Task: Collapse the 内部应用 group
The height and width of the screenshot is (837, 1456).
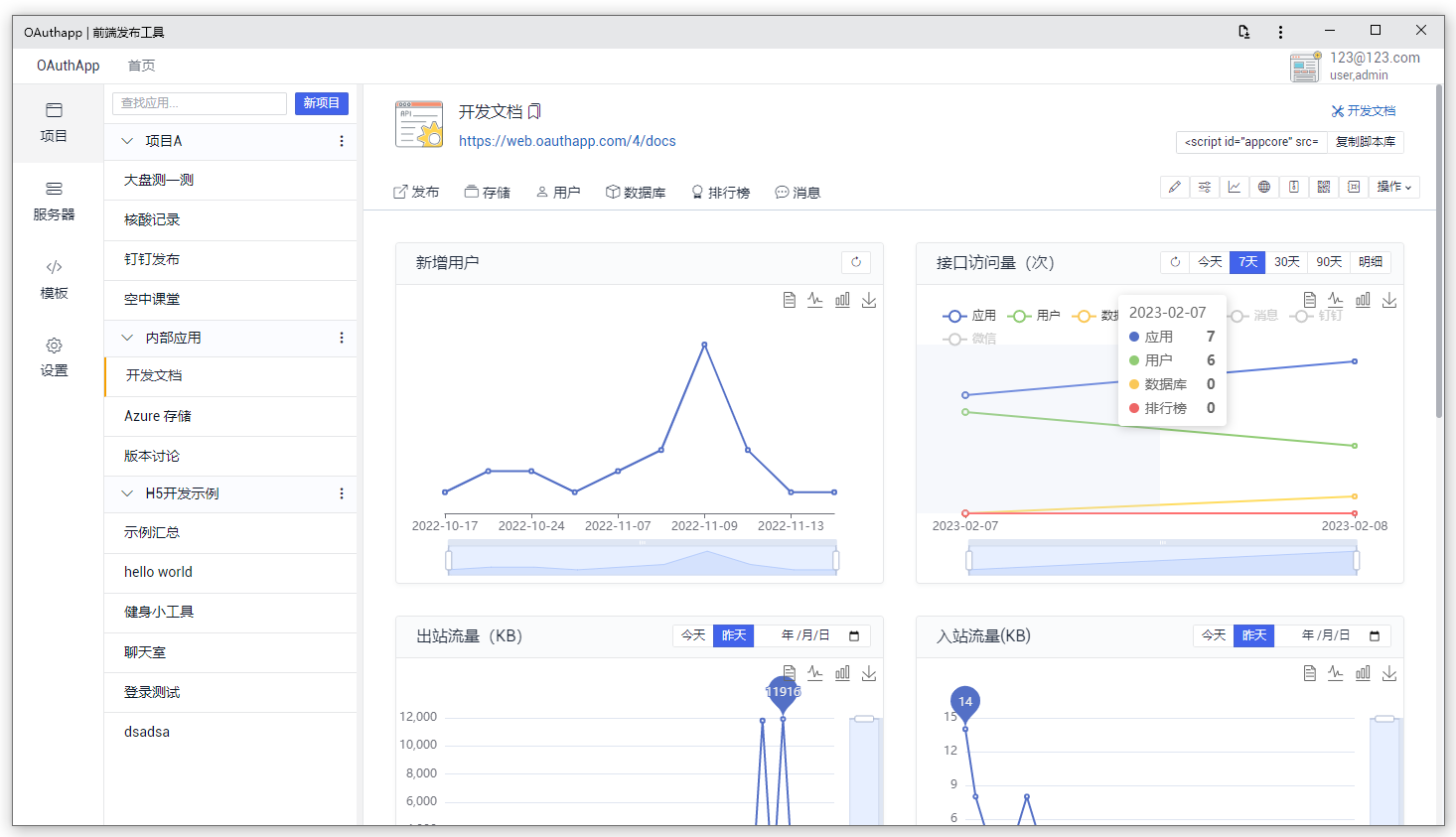Action: point(127,338)
